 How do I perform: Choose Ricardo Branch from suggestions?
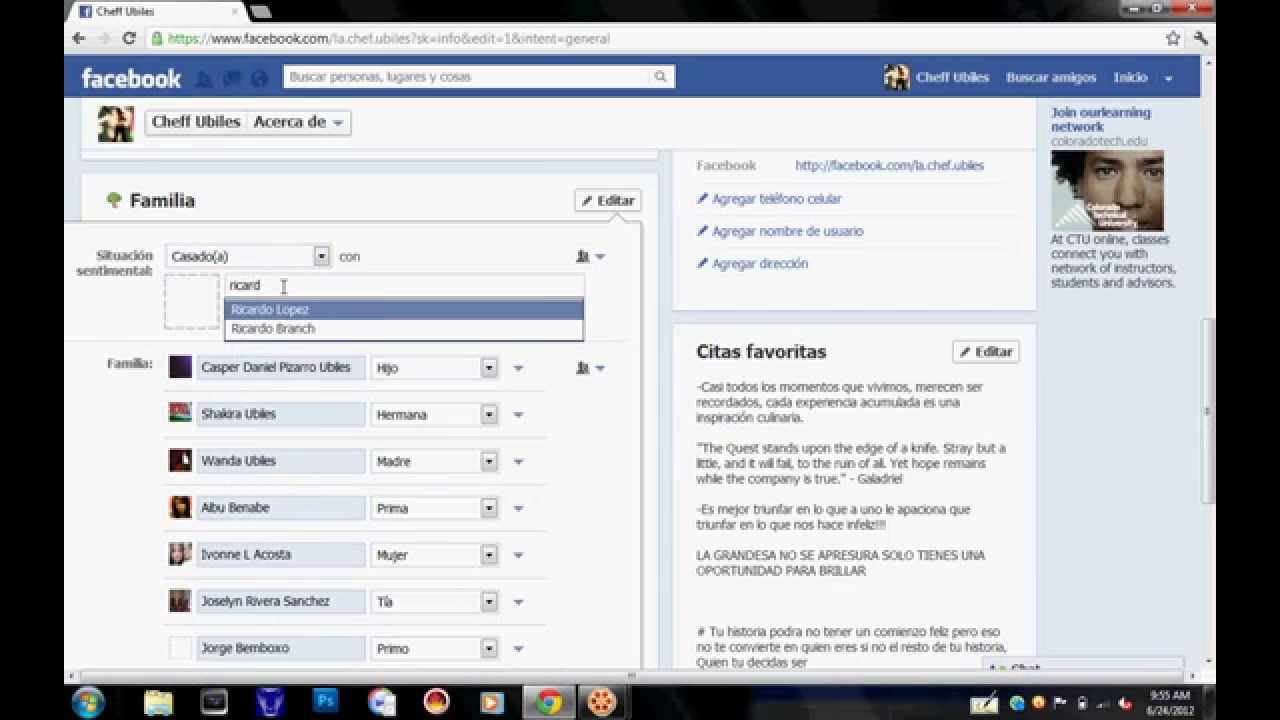(404, 329)
